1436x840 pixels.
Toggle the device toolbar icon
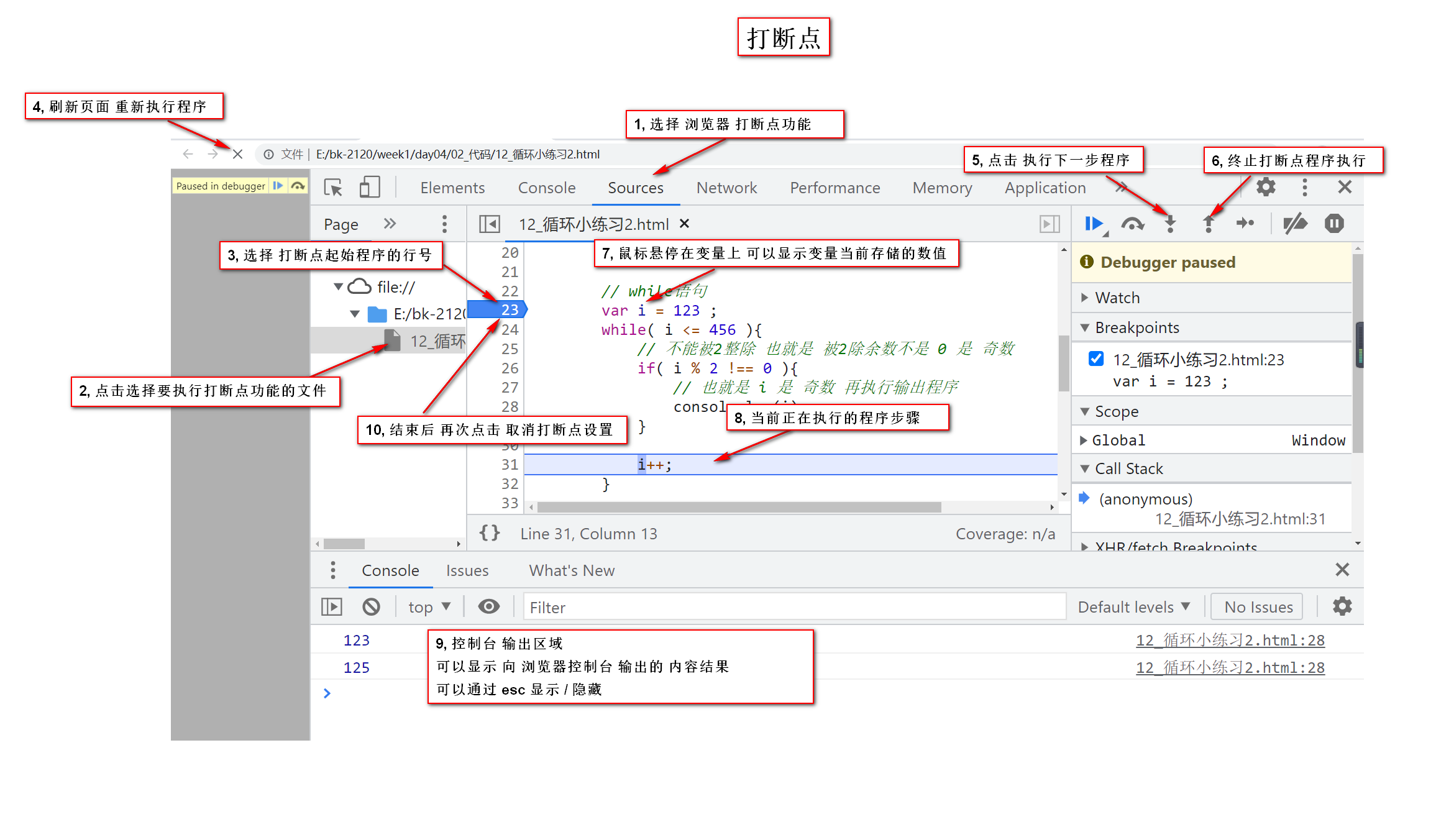370,188
